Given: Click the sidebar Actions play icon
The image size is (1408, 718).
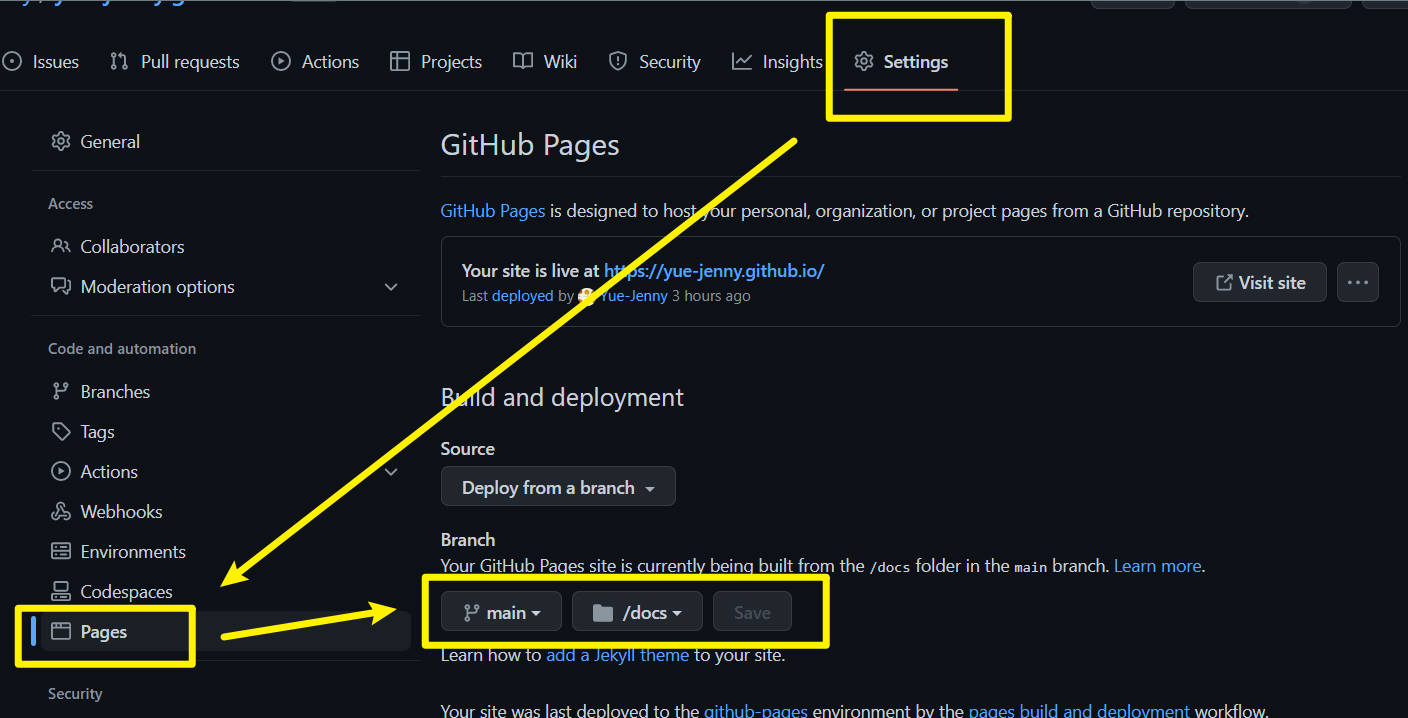Looking at the screenshot, I should 61,471.
